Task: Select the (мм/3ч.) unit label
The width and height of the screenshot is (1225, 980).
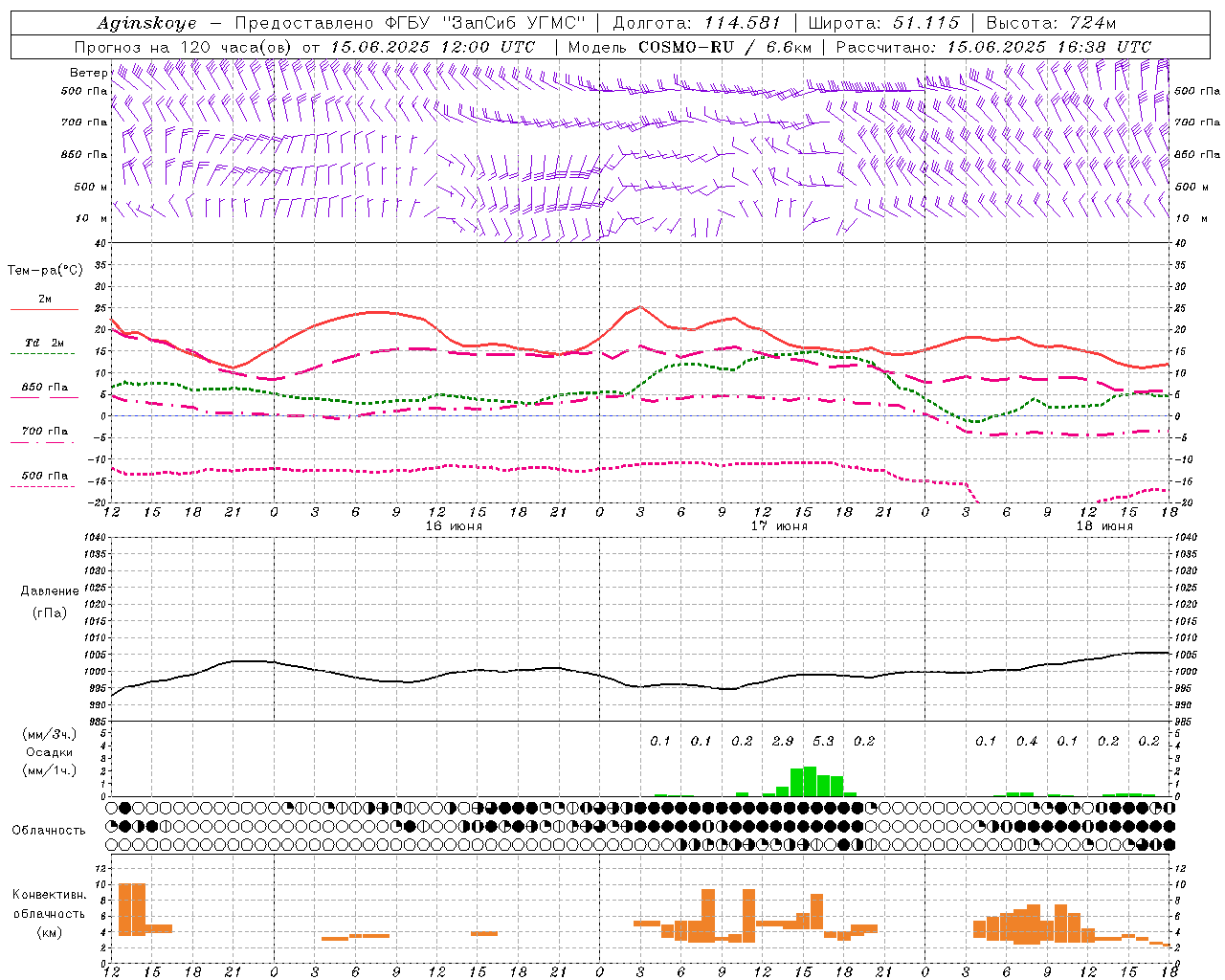Action: point(49,734)
